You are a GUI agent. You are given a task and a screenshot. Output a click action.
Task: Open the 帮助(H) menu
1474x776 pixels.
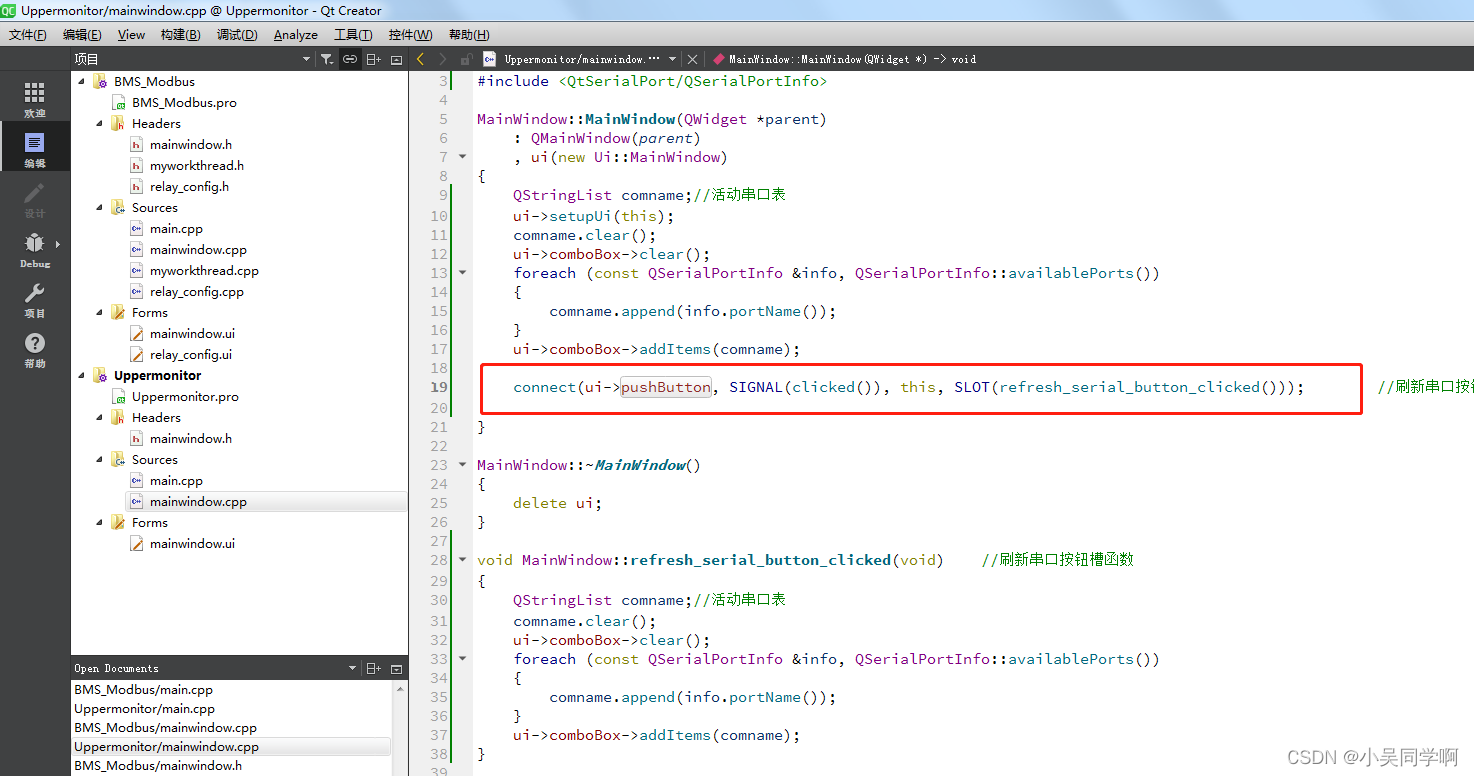pyautogui.click(x=469, y=34)
